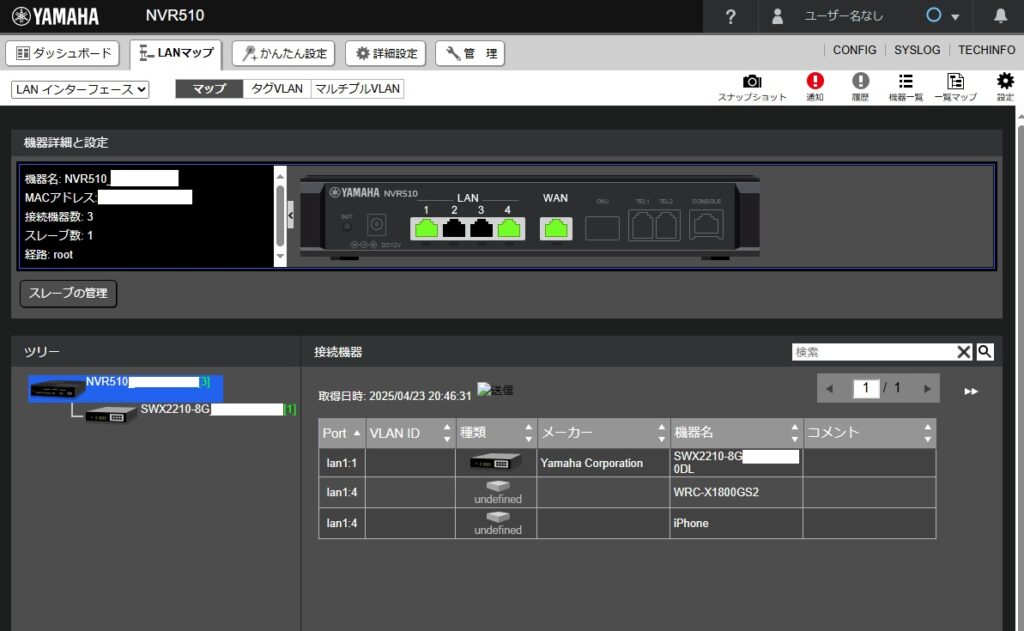
Task: Click switch icon in lan1:1 row
Action: click(x=496, y=462)
